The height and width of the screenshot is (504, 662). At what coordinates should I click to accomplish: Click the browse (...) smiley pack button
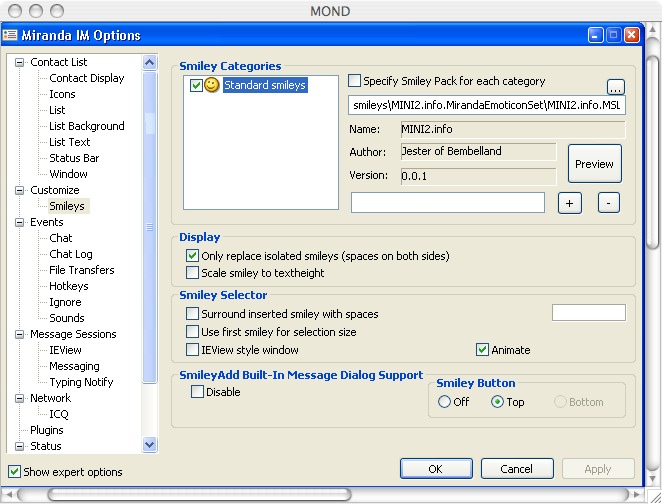point(616,87)
